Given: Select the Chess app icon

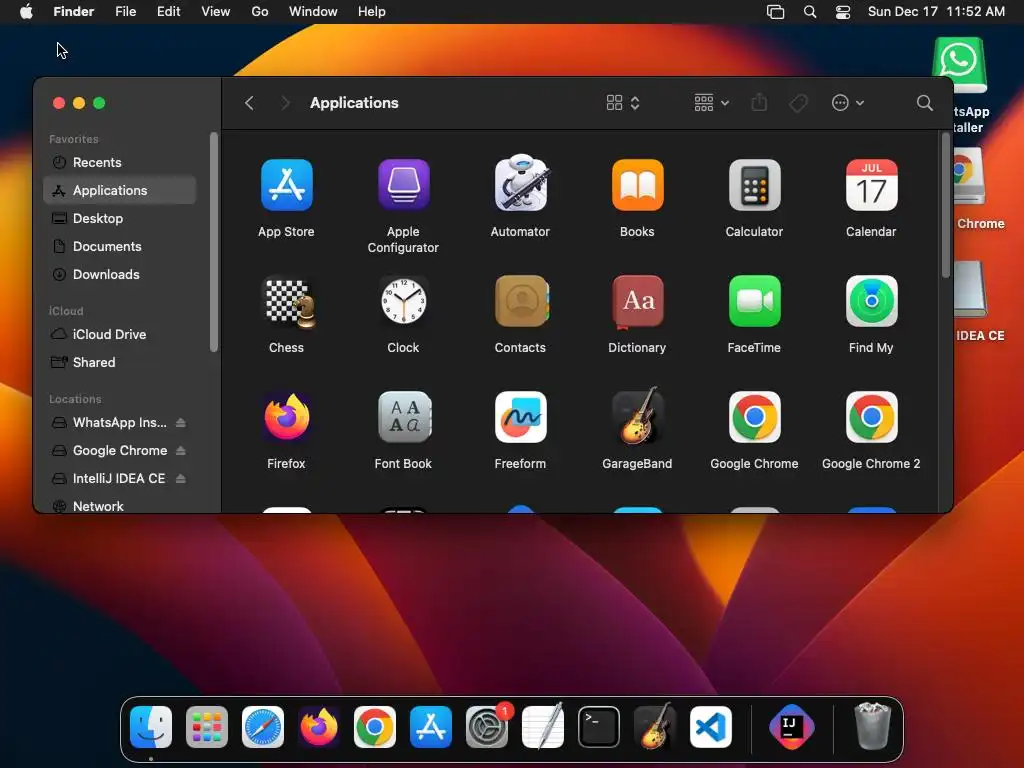Looking at the screenshot, I should tap(288, 302).
